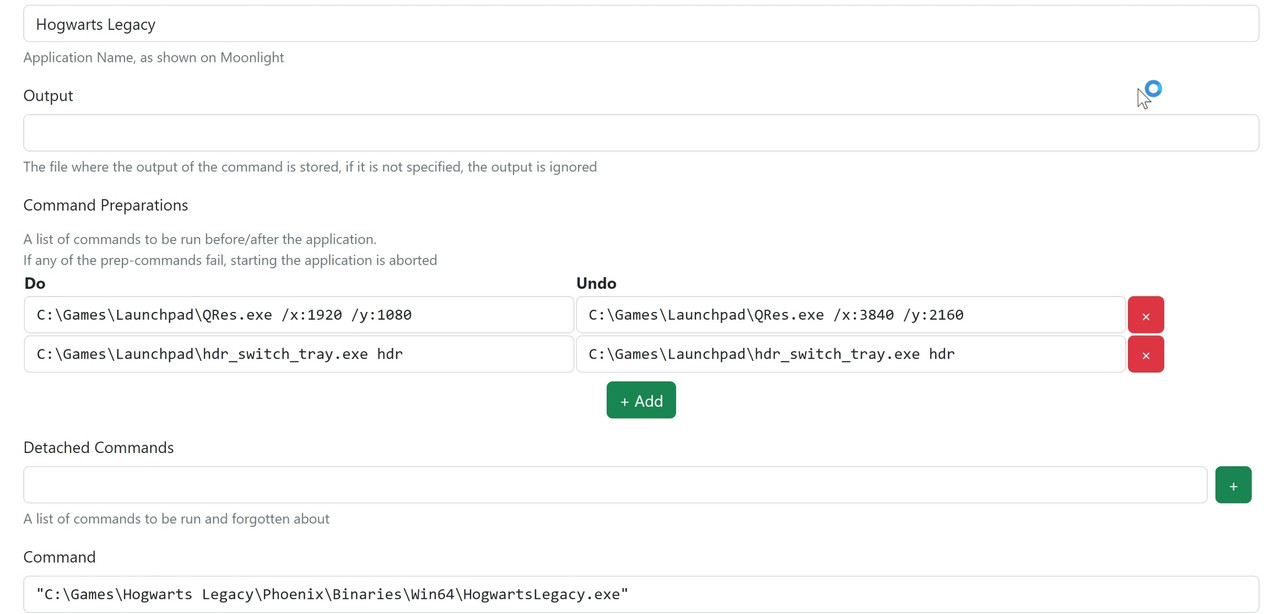Focus the empty Detached Commands field
The height and width of the screenshot is (614, 1280).
(615, 485)
